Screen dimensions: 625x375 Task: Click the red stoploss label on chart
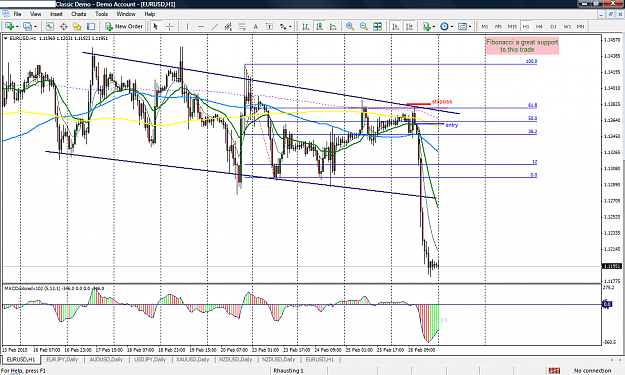click(x=442, y=102)
